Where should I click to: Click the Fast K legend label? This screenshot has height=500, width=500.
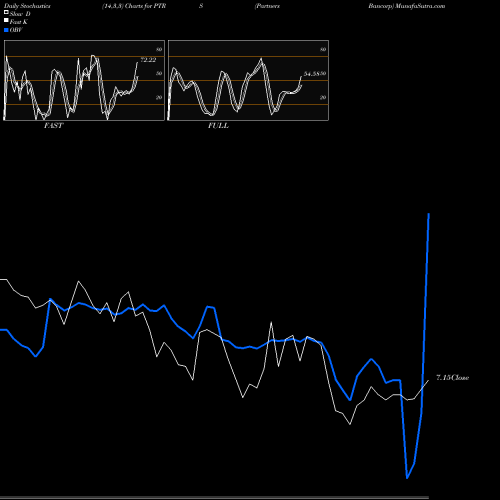click(19, 22)
